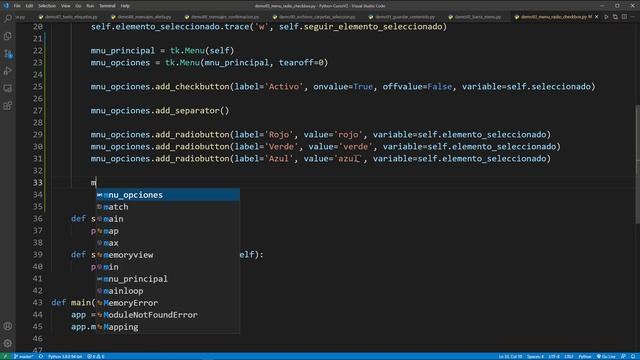Screen dimensions: 640x360
Task: Select main autocomplete suggestion
Action: 168,219
